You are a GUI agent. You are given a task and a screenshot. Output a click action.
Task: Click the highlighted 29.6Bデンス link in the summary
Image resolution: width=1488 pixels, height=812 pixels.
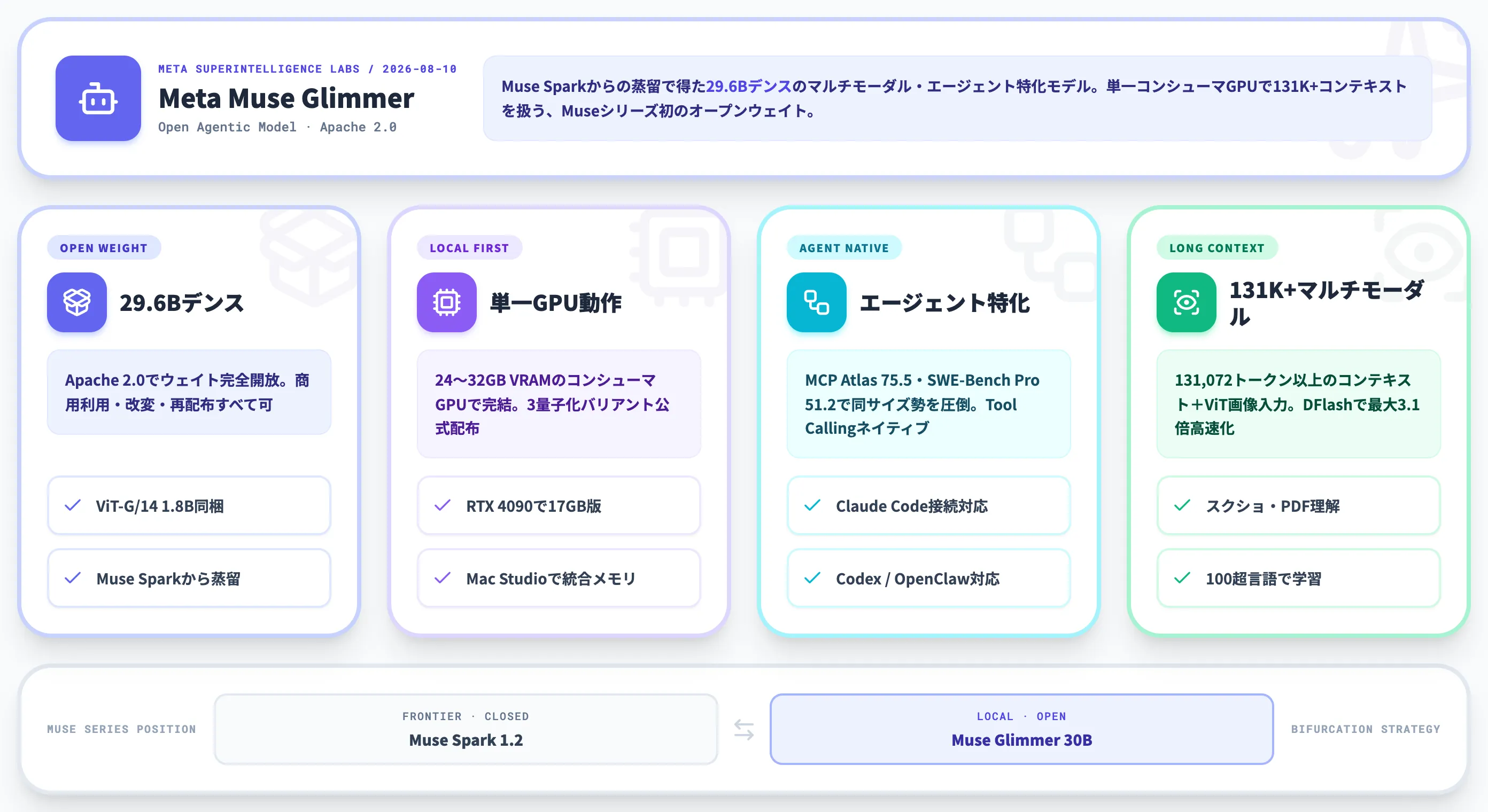(x=749, y=87)
